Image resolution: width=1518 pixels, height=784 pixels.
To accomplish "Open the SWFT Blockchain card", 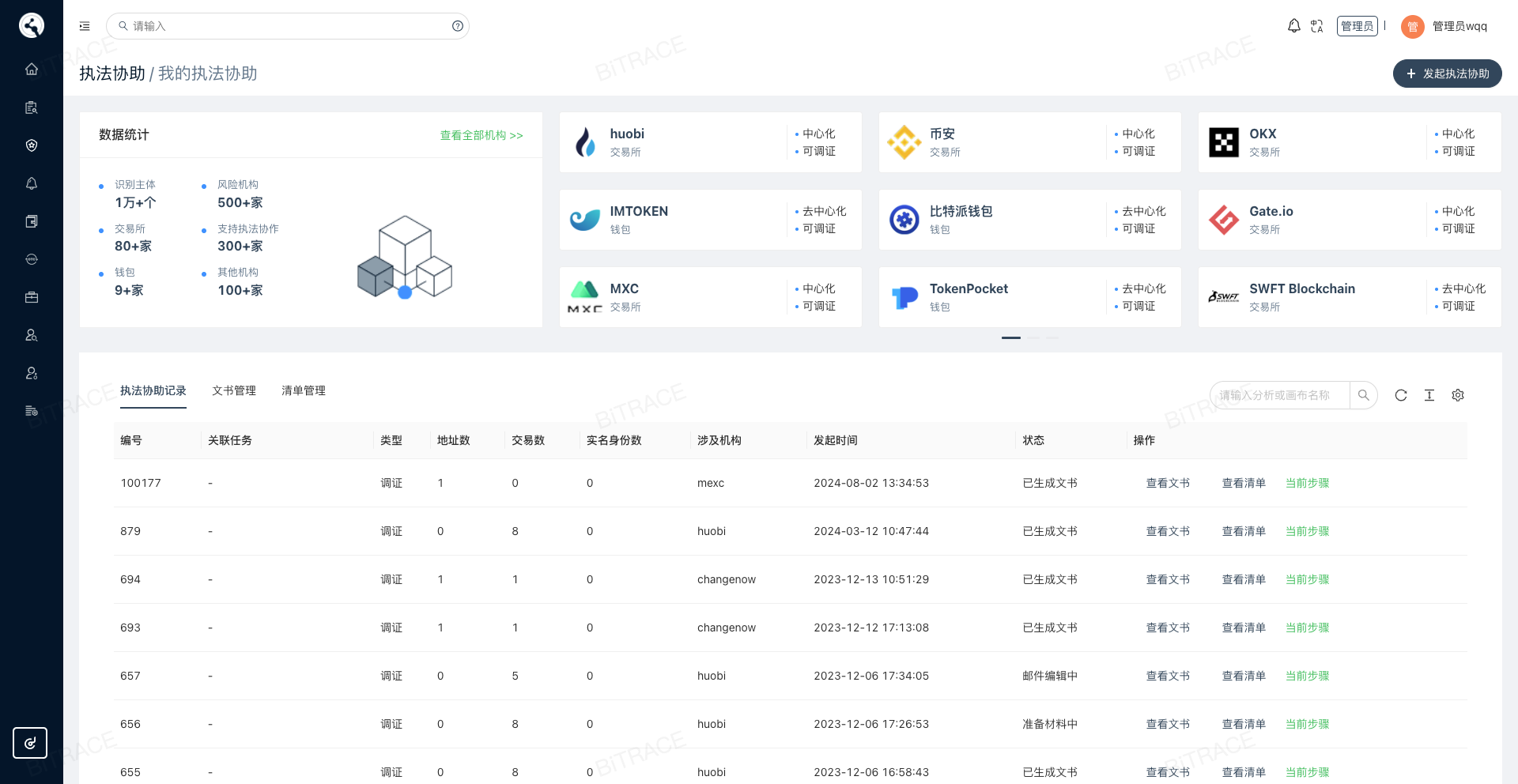I will pyautogui.click(x=1350, y=297).
